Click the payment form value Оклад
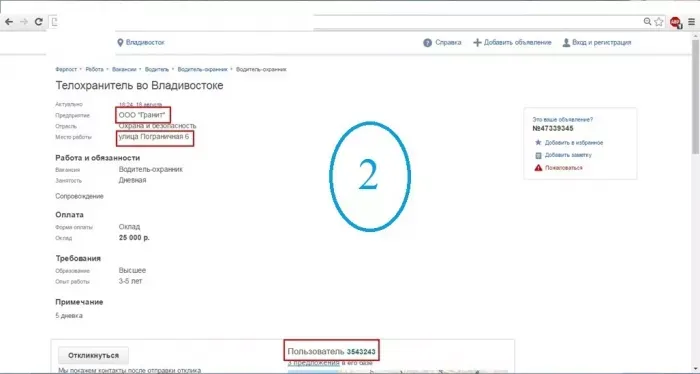 point(129,227)
